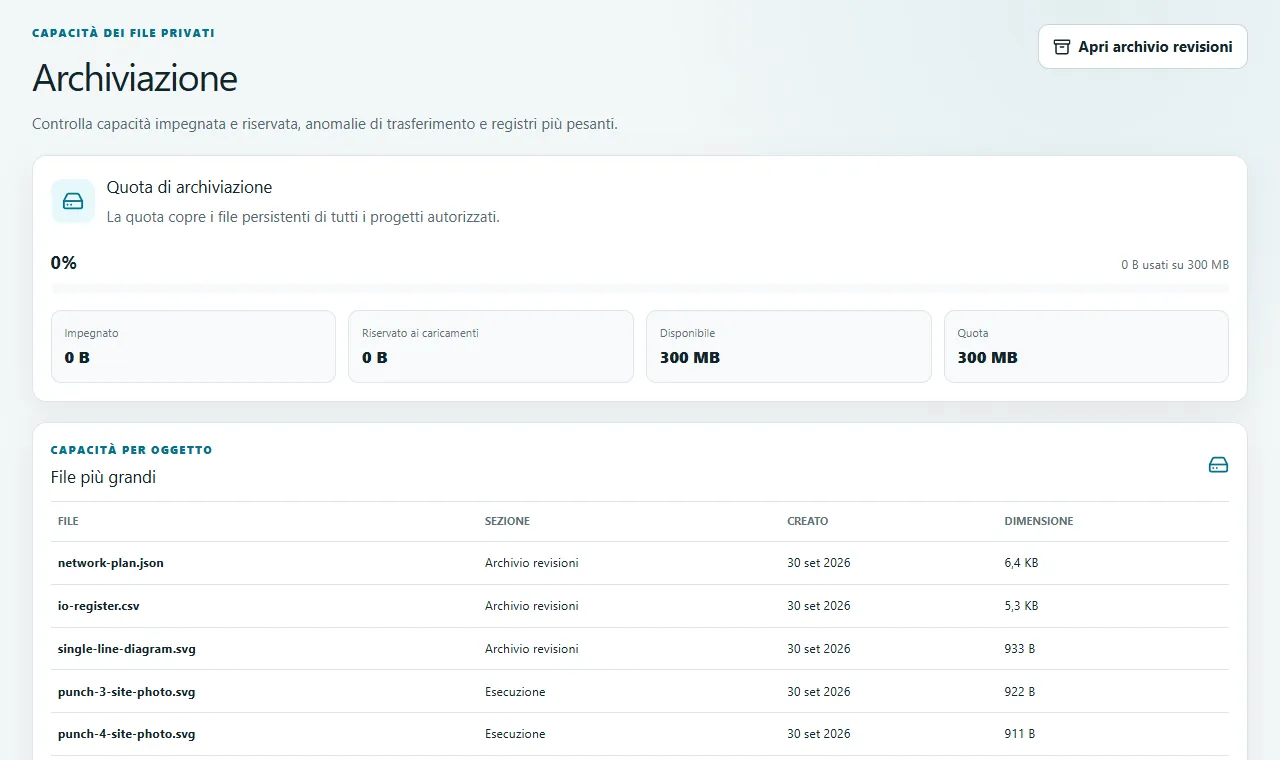
Task: Click the Quota 300 MB summary card
Action: click(1086, 346)
